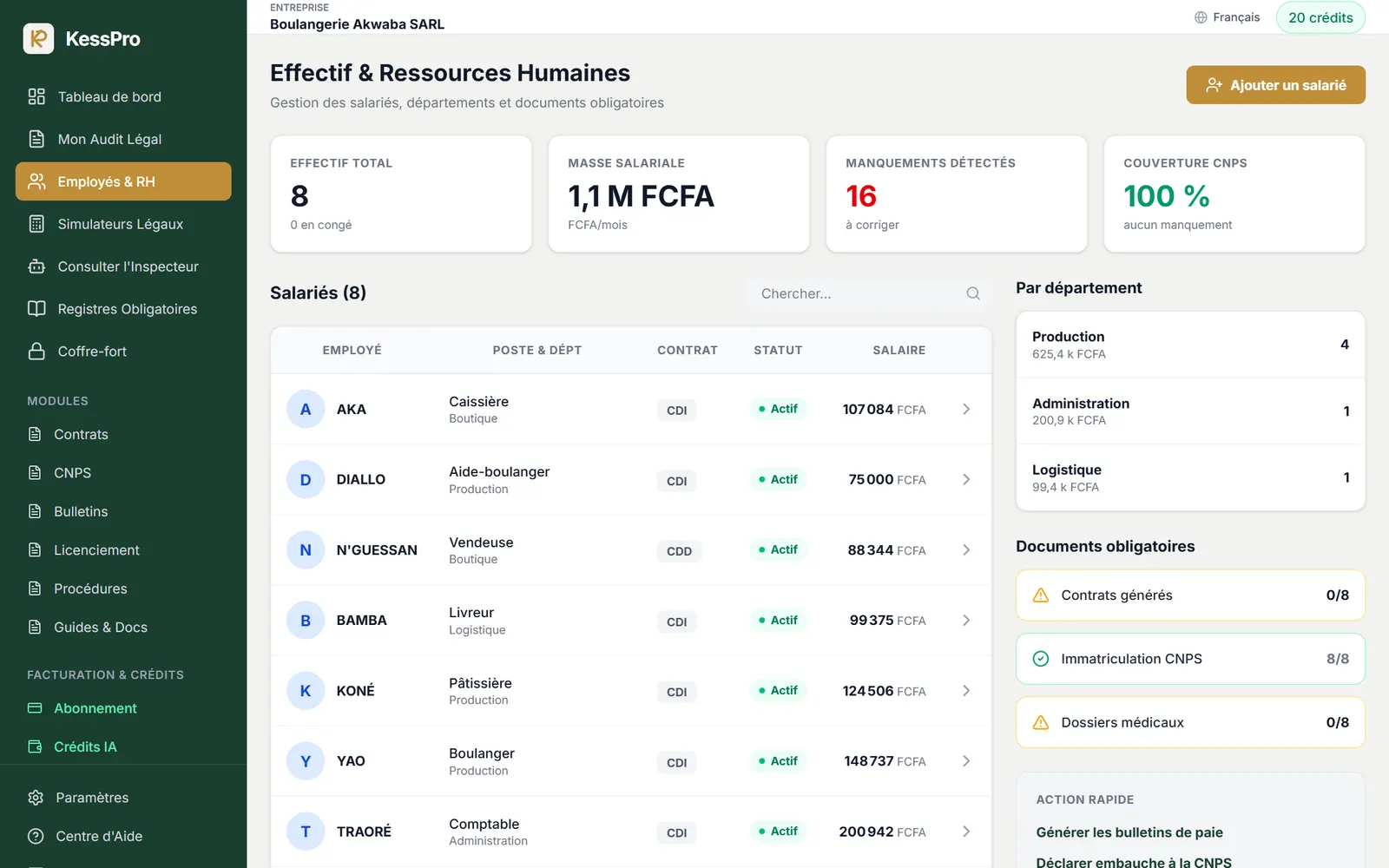The width and height of the screenshot is (1389, 868).
Task: Open the Administration department card
Action: point(1190,411)
